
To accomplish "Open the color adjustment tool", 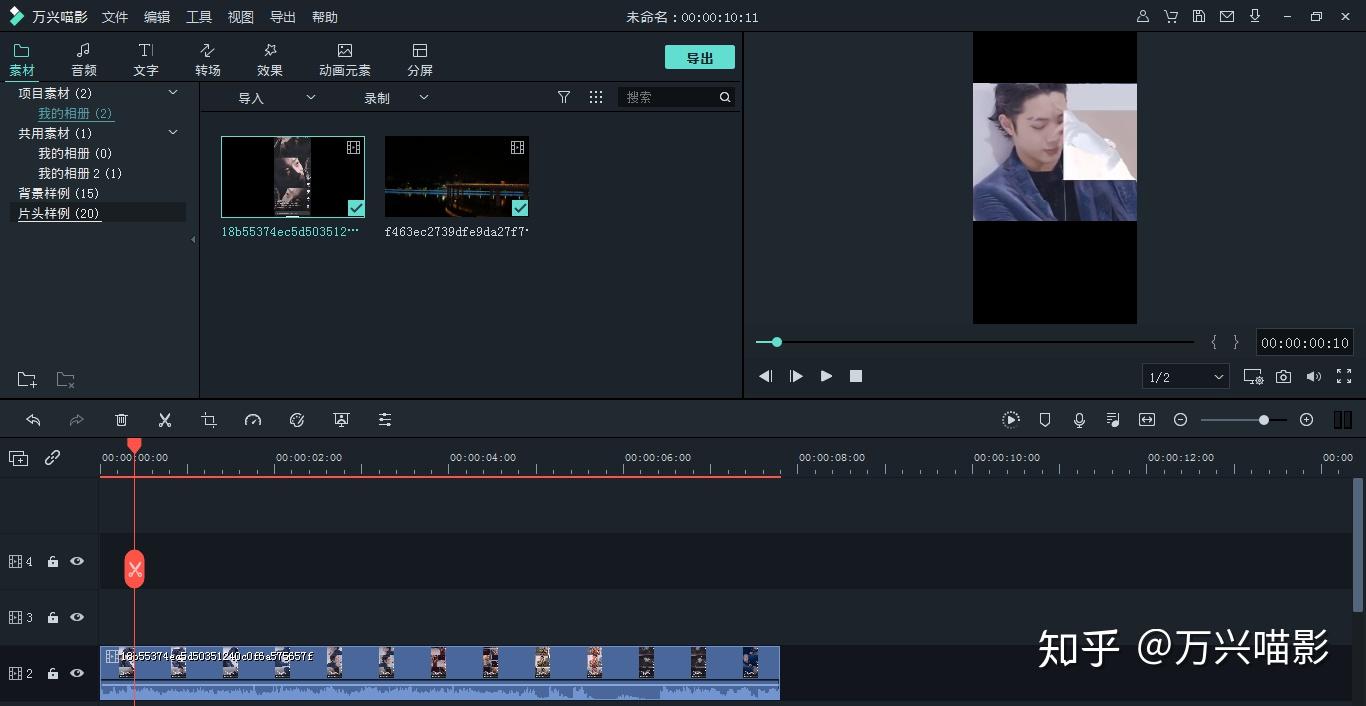I will pos(297,420).
